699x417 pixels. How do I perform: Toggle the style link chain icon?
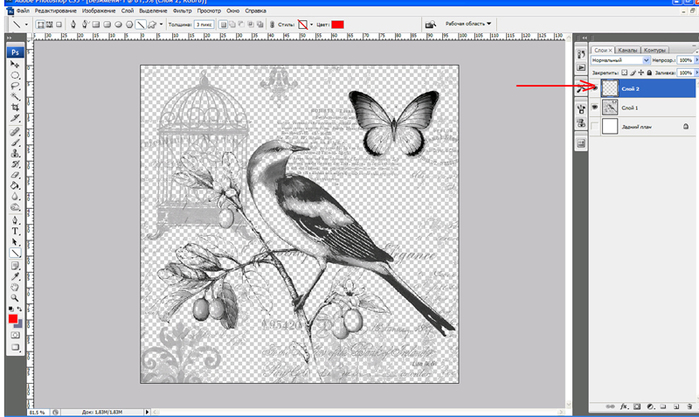pyautogui.click(x=272, y=25)
